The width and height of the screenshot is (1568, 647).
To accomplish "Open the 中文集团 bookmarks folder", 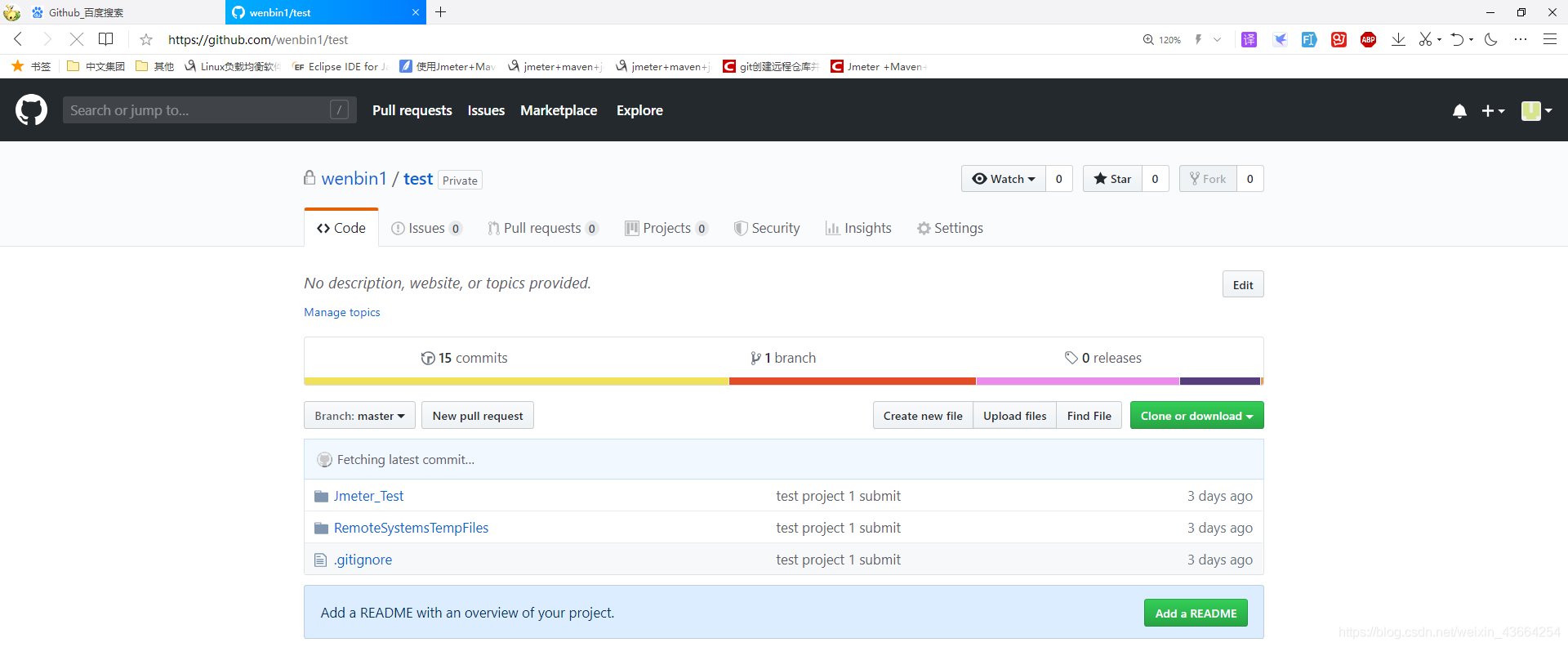I will pyautogui.click(x=96, y=66).
